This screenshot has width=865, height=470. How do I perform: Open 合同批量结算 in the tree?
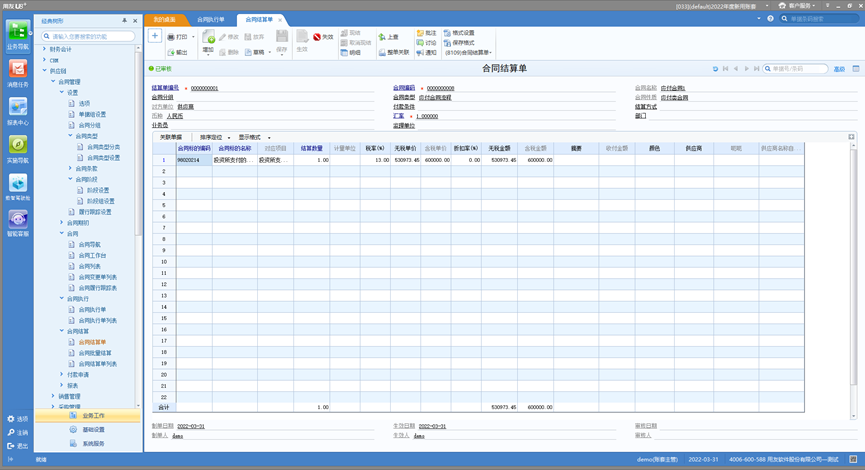coord(95,353)
